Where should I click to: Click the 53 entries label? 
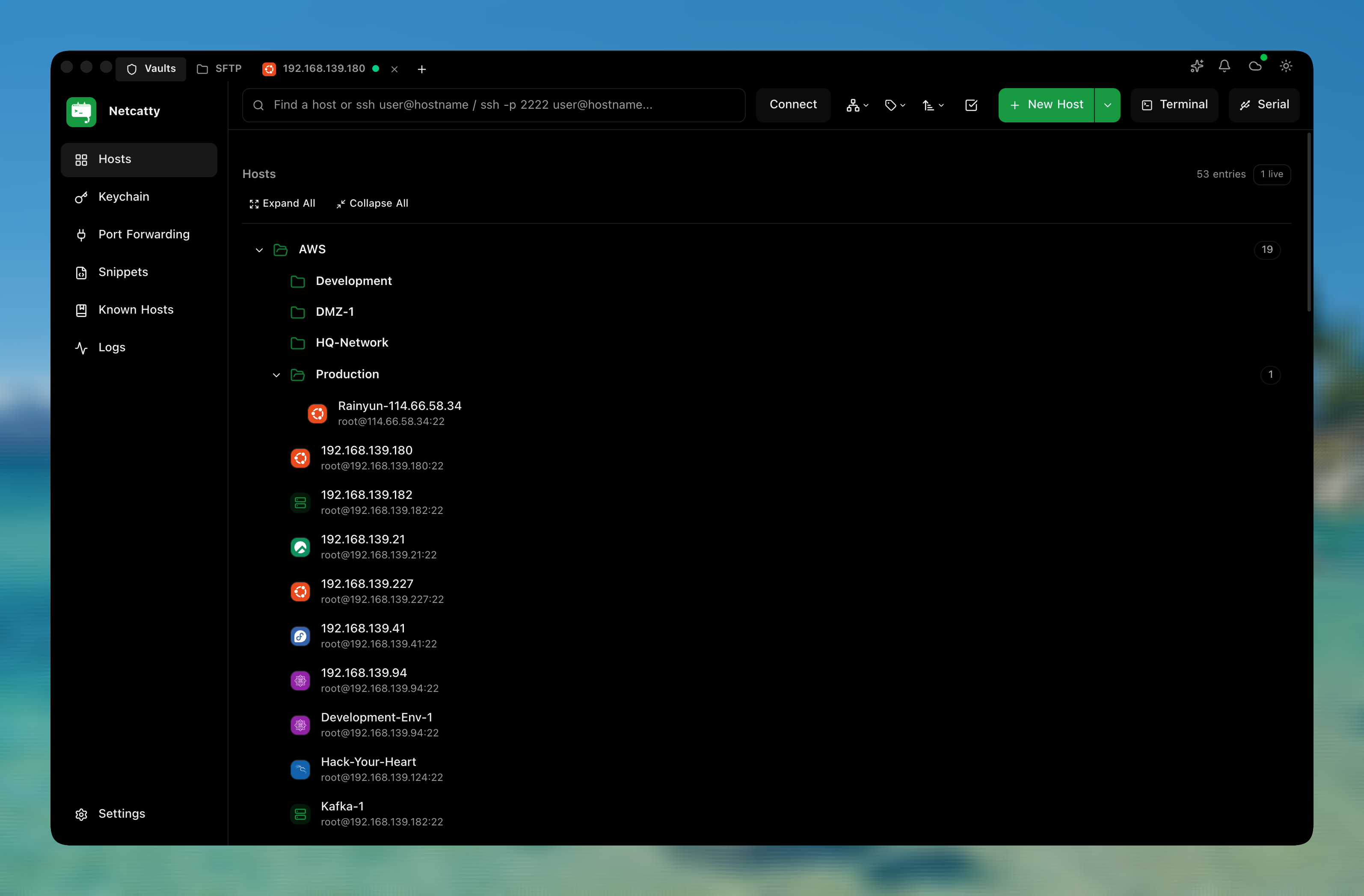click(x=1221, y=174)
